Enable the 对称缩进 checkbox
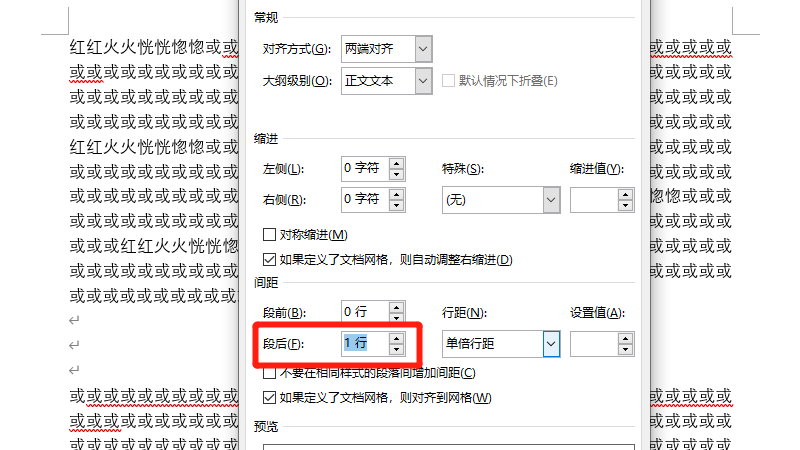 pos(269,235)
